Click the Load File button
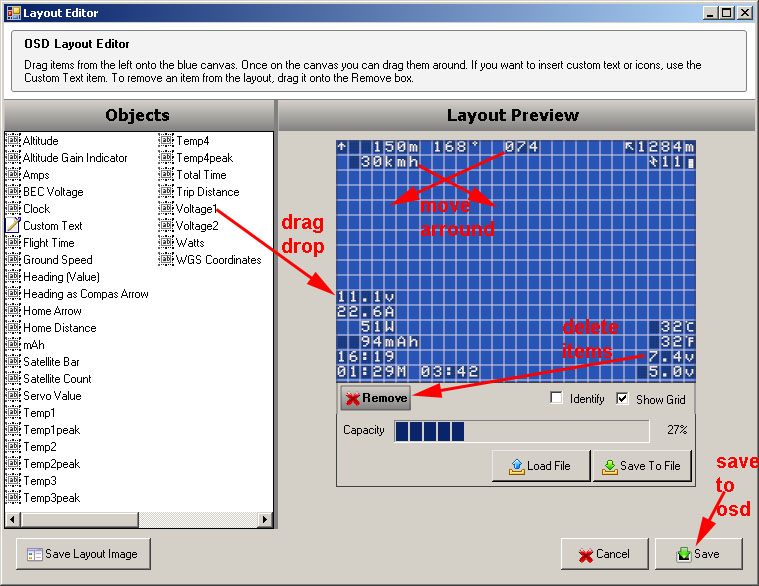Viewport: 759px width, 586px height. click(541, 466)
